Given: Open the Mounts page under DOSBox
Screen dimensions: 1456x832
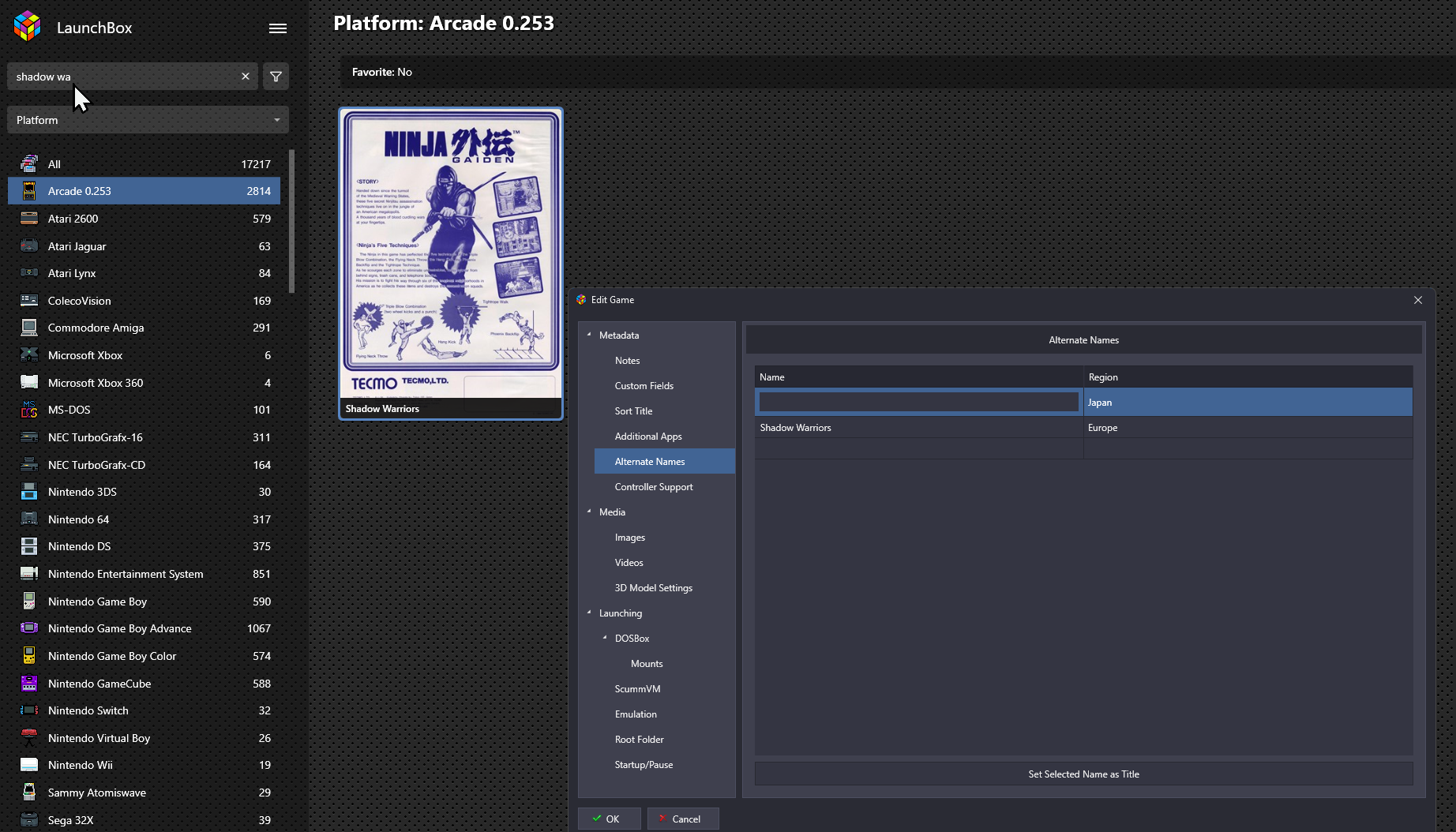Looking at the screenshot, I should (647, 664).
